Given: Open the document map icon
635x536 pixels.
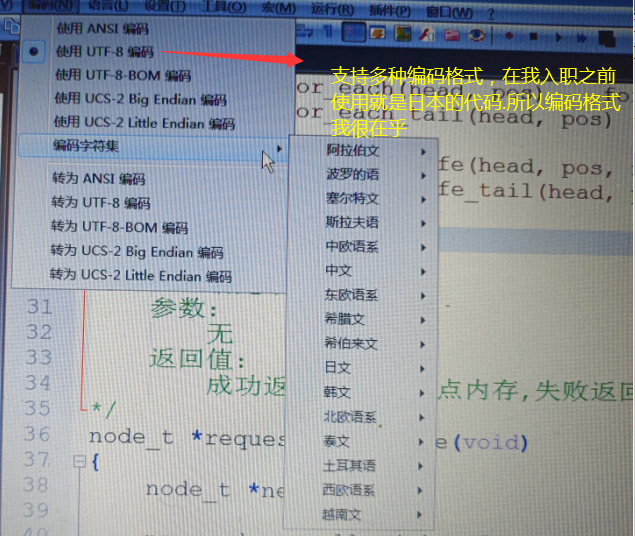Looking at the screenshot, I should 402,34.
